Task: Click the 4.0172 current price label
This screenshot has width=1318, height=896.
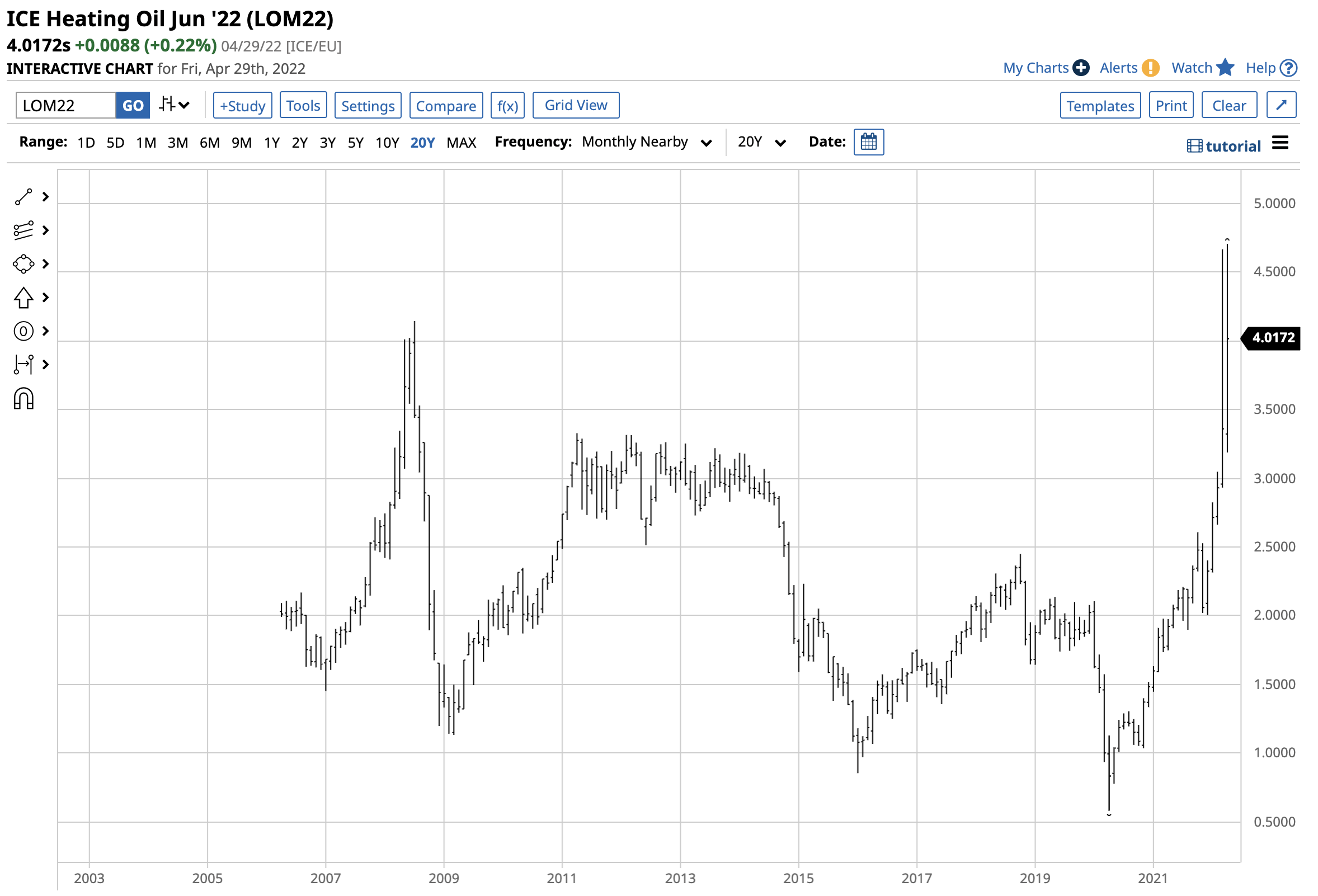Action: coord(1270,338)
